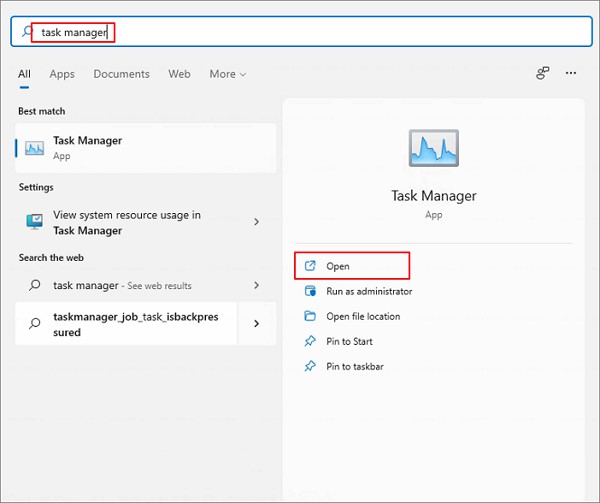600x503 pixels.
Task: Expand the system resource usage result arrow
Action: click(x=257, y=222)
